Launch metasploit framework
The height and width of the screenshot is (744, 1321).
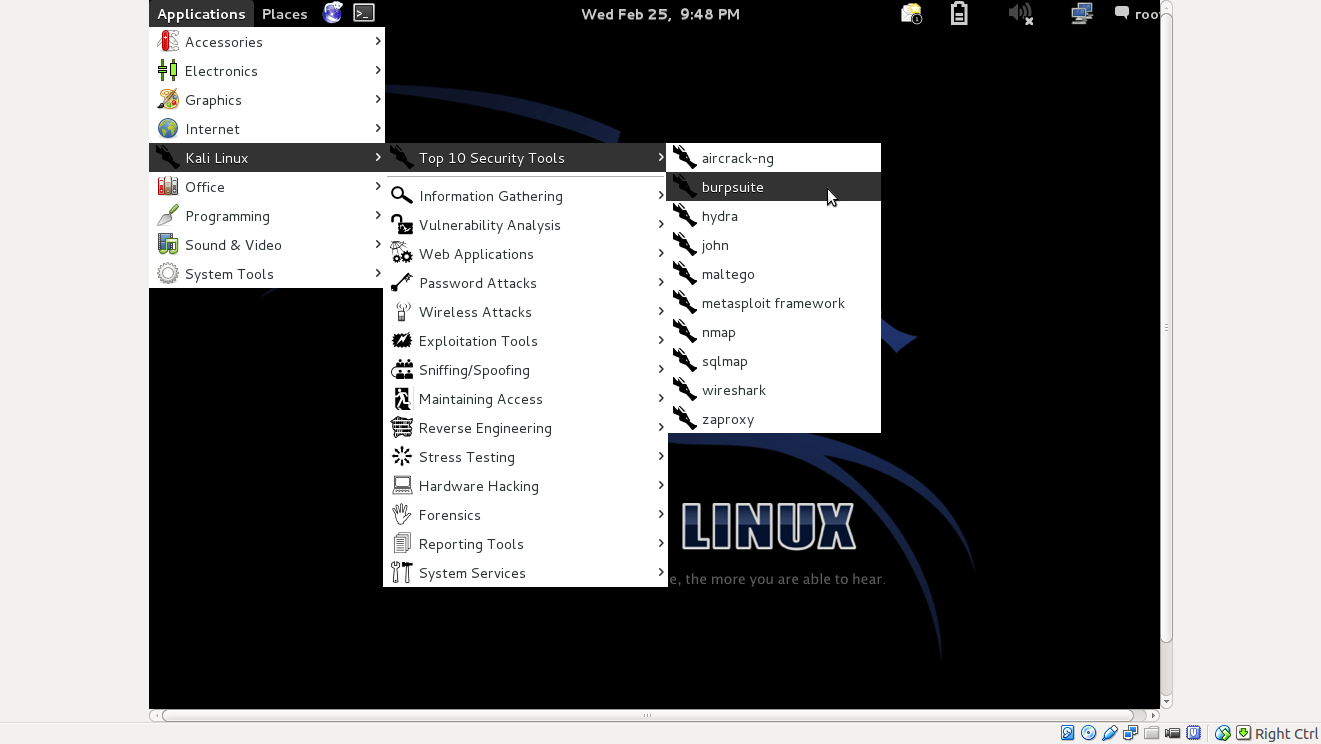tap(774, 303)
